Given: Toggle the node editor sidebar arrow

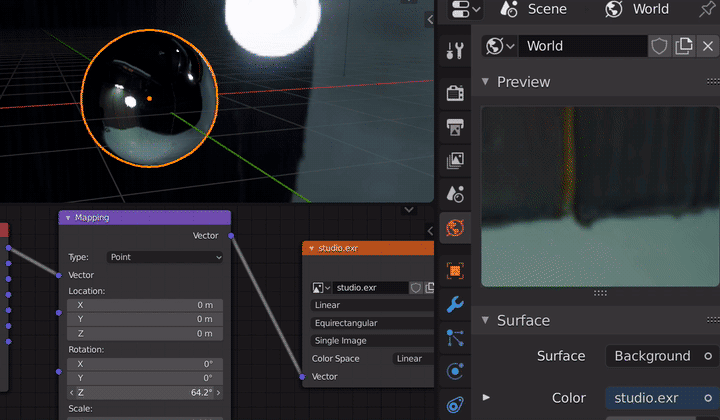Looking at the screenshot, I should (x=430, y=230).
